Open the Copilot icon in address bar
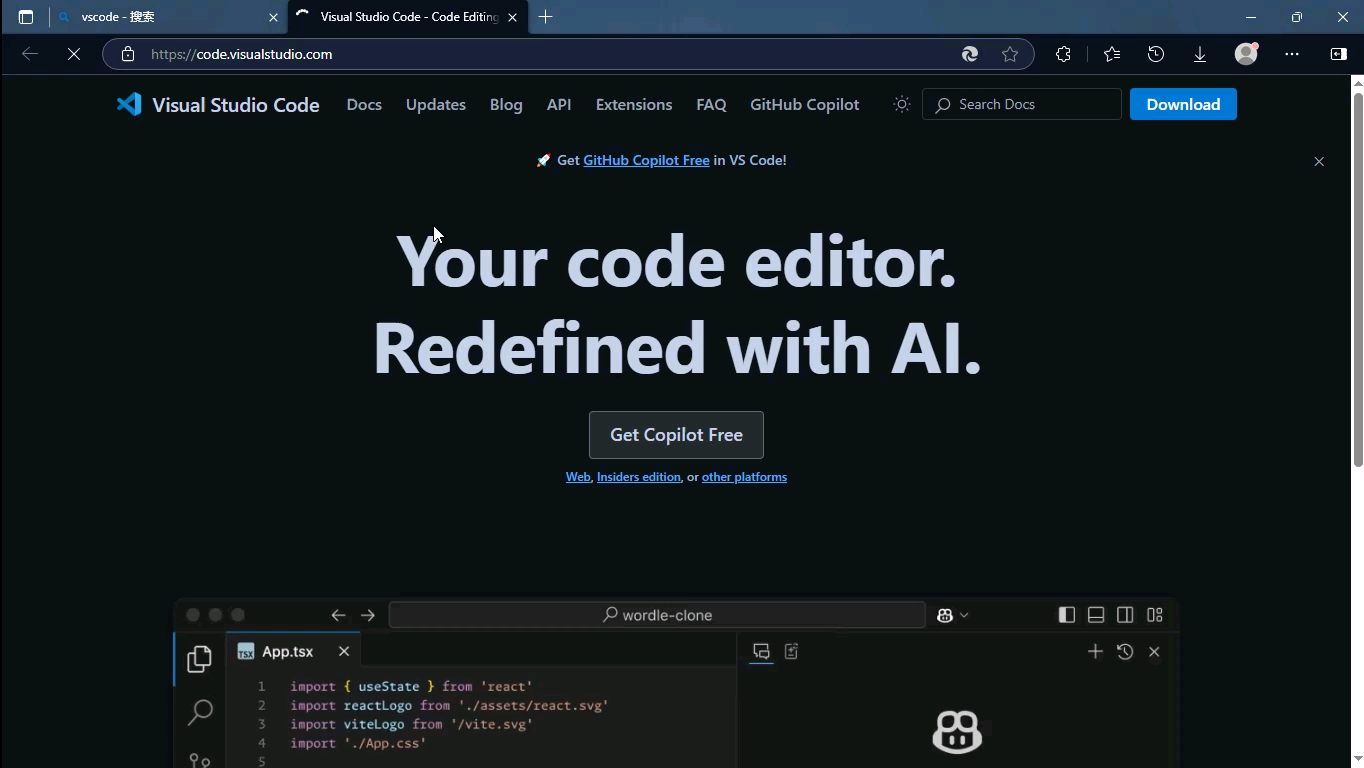Image resolution: width=1364 pixels, height=768 pixels. pyautogui.click(x=969, y=54)
